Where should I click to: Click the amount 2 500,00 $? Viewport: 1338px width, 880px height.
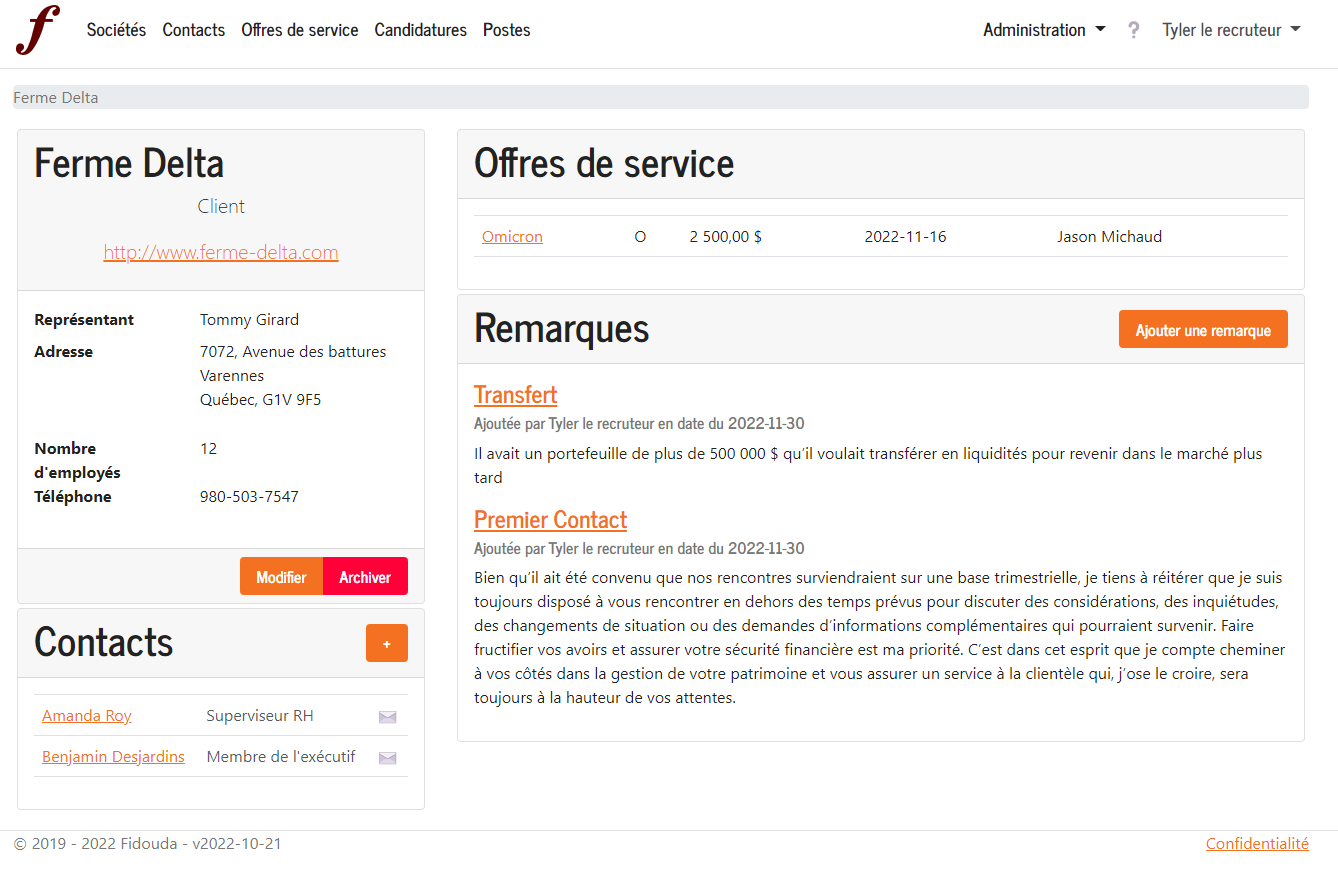coord(726,237)
